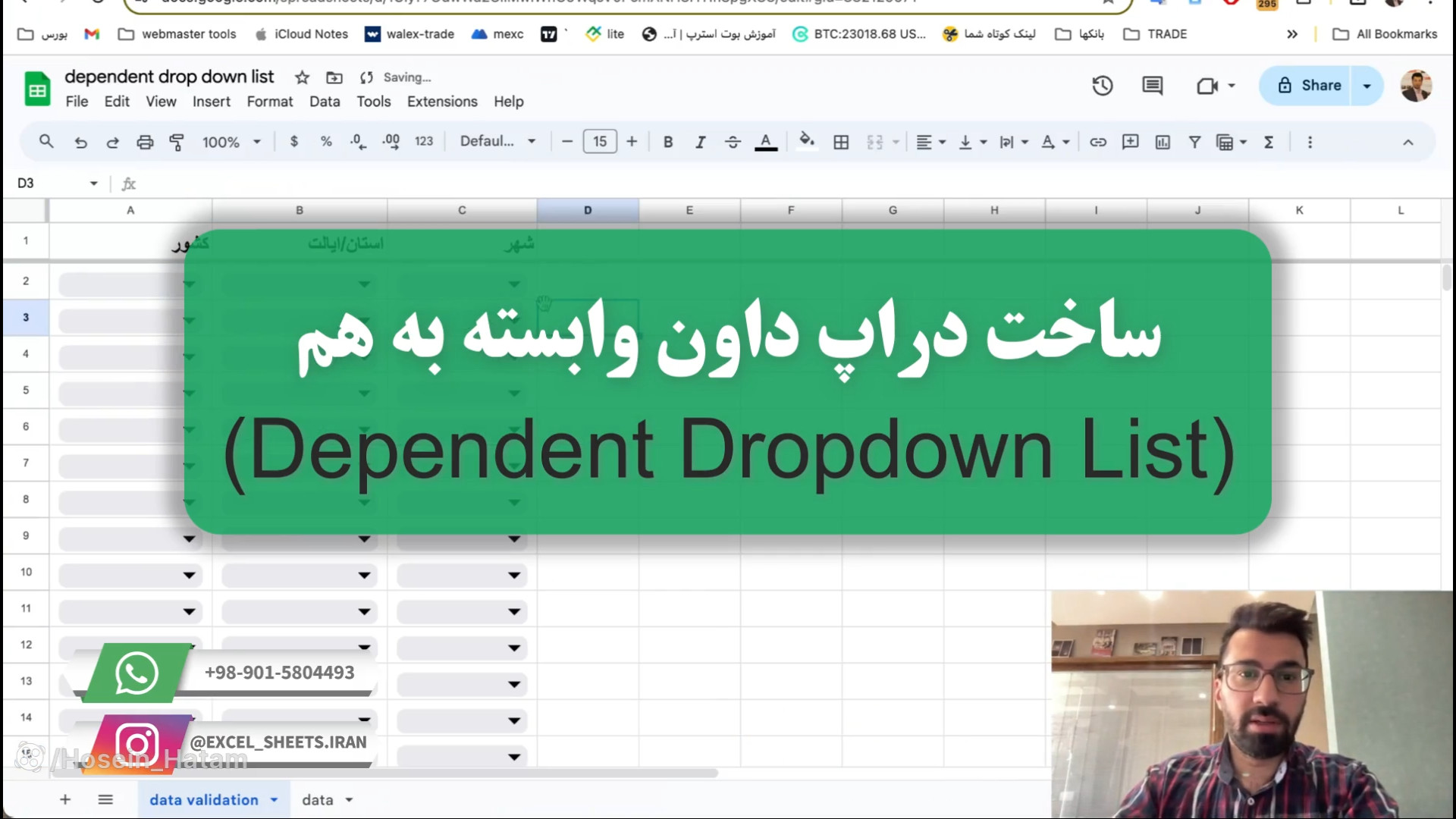1456x819 pixels.
Task: Open the dropdown in cell A10
Action: pos(189,576)
